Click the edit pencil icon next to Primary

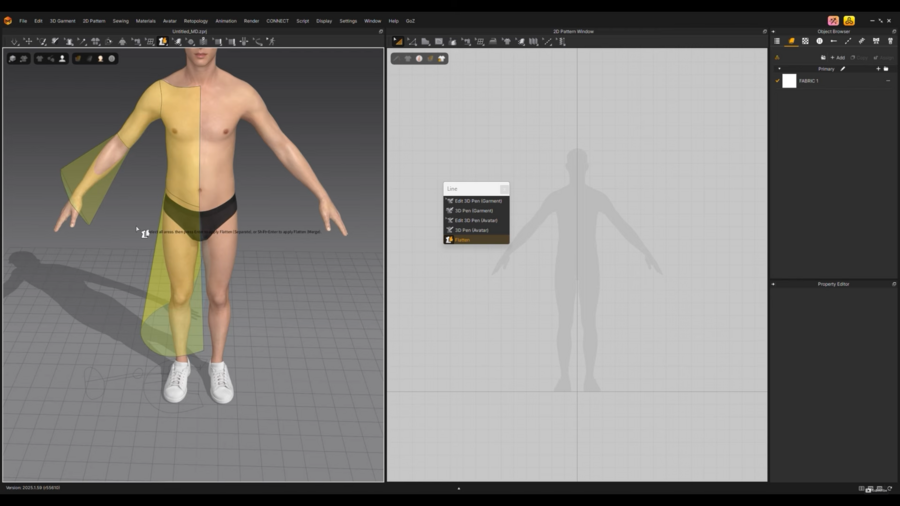point(843,69)
